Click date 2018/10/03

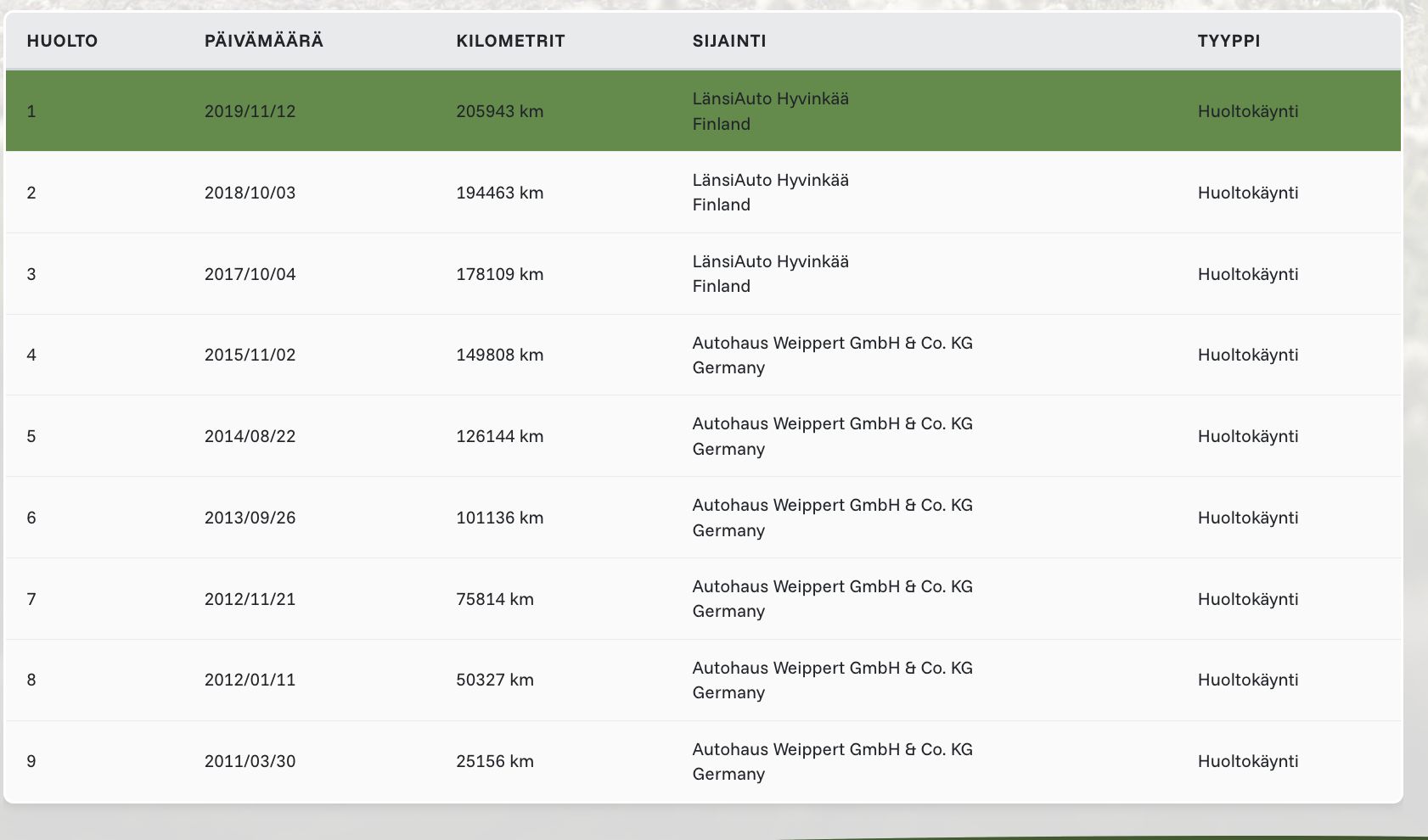250,193
